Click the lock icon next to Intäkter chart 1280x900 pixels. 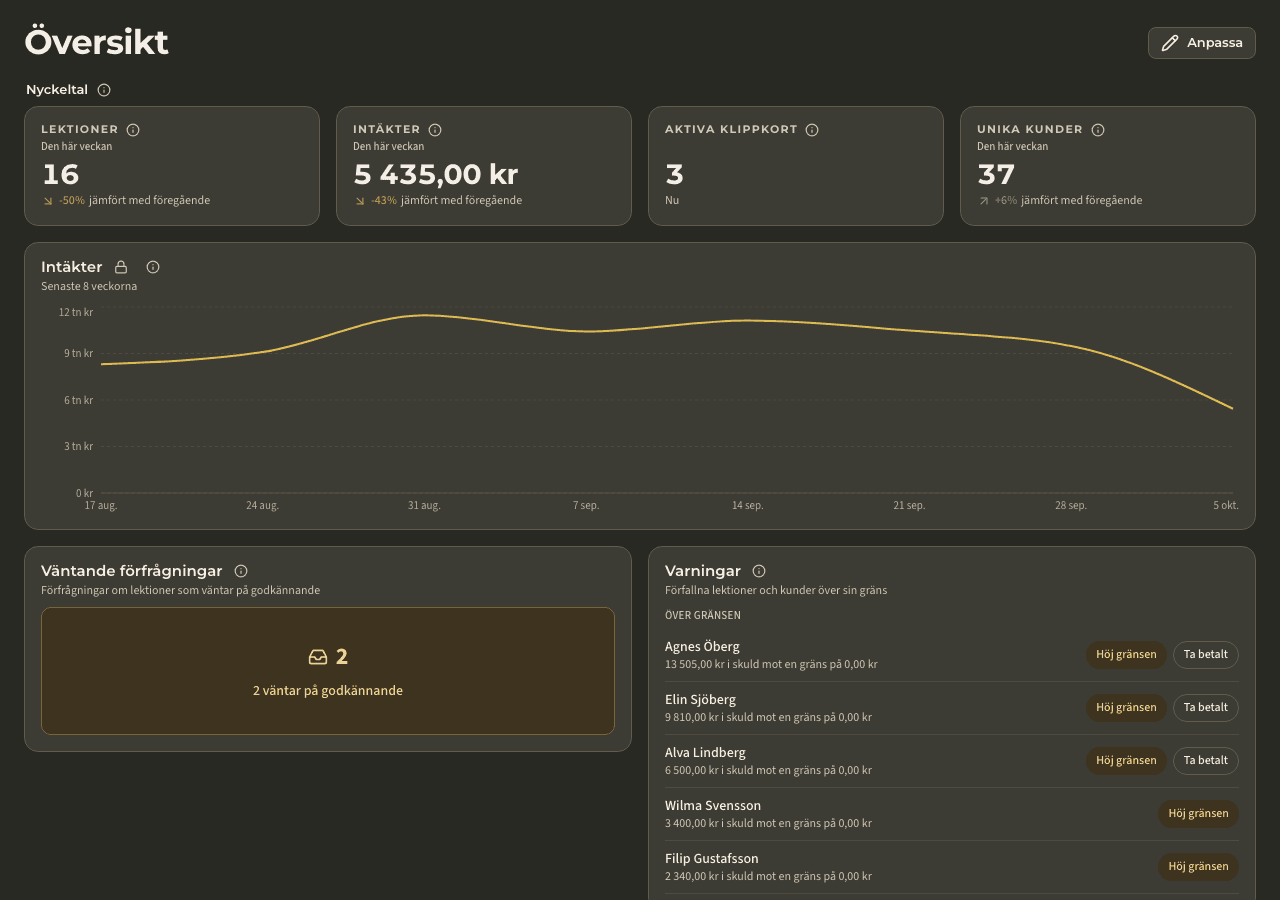click(121, 267)
